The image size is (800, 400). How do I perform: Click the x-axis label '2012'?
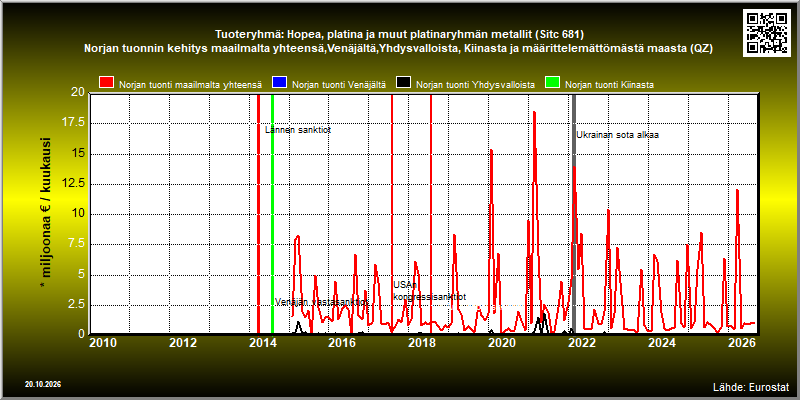[183, 343]
